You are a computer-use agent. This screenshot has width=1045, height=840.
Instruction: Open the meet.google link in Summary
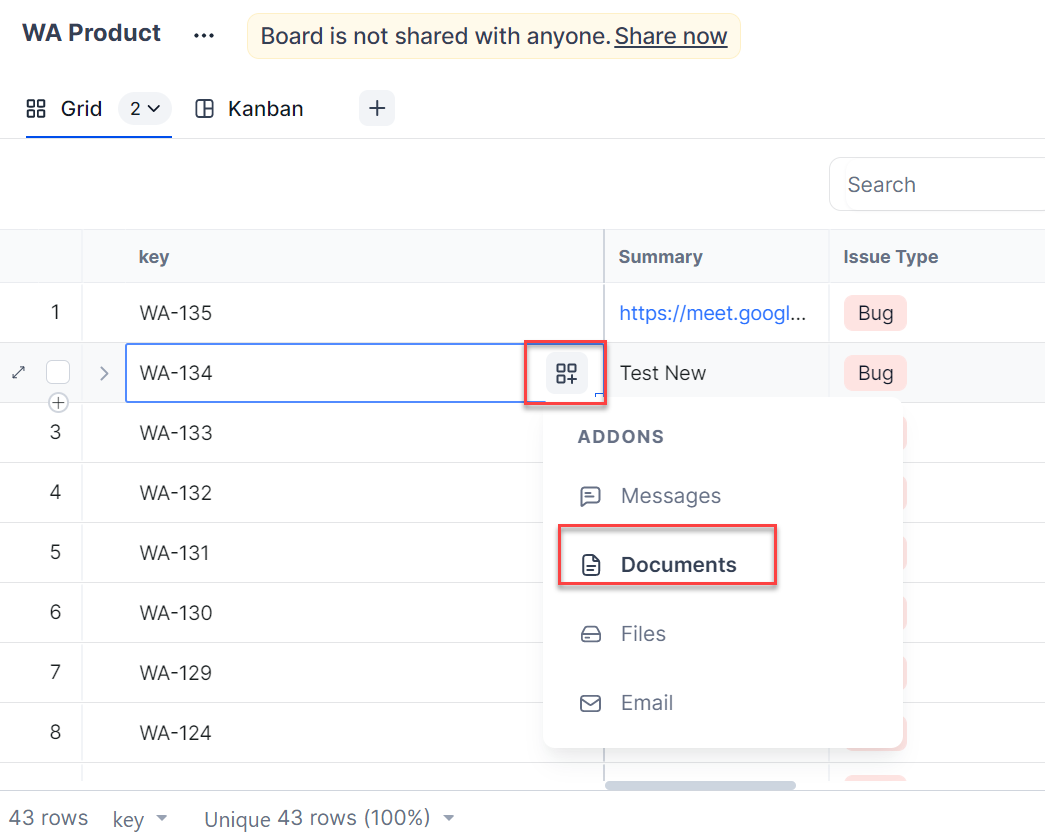pos(712,313)
